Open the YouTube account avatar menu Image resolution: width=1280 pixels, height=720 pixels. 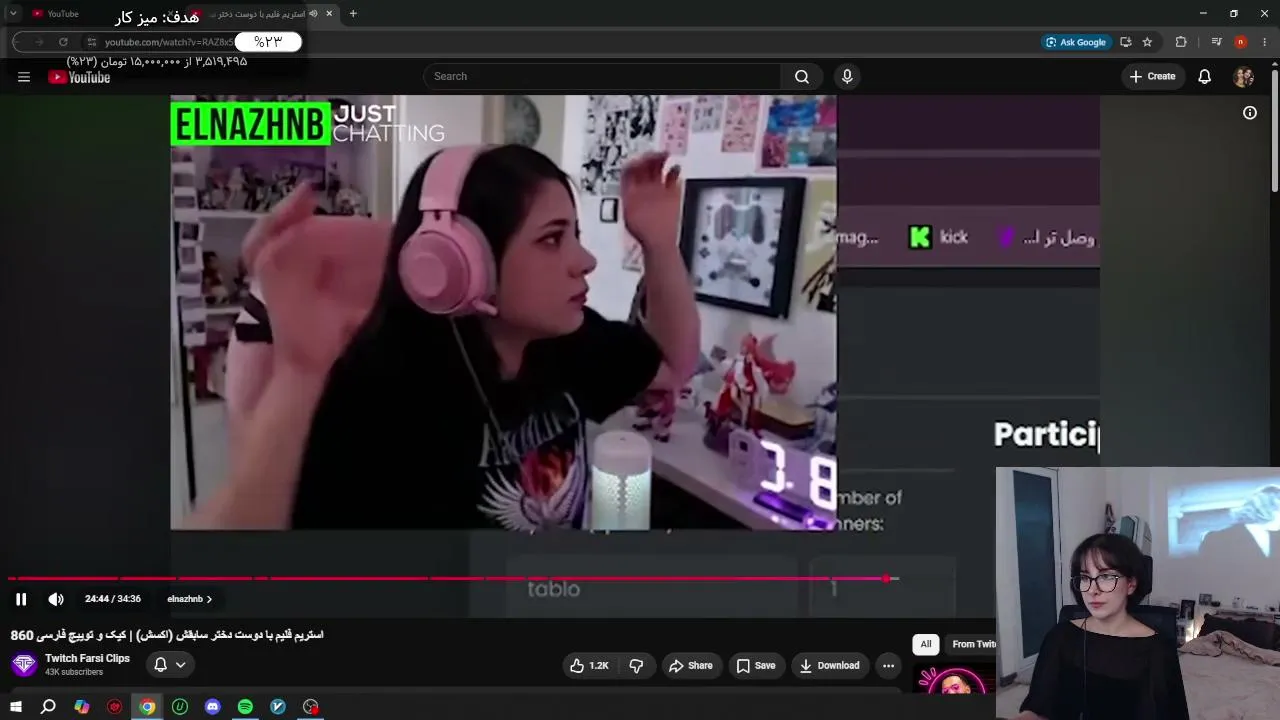coord(1243,77)
